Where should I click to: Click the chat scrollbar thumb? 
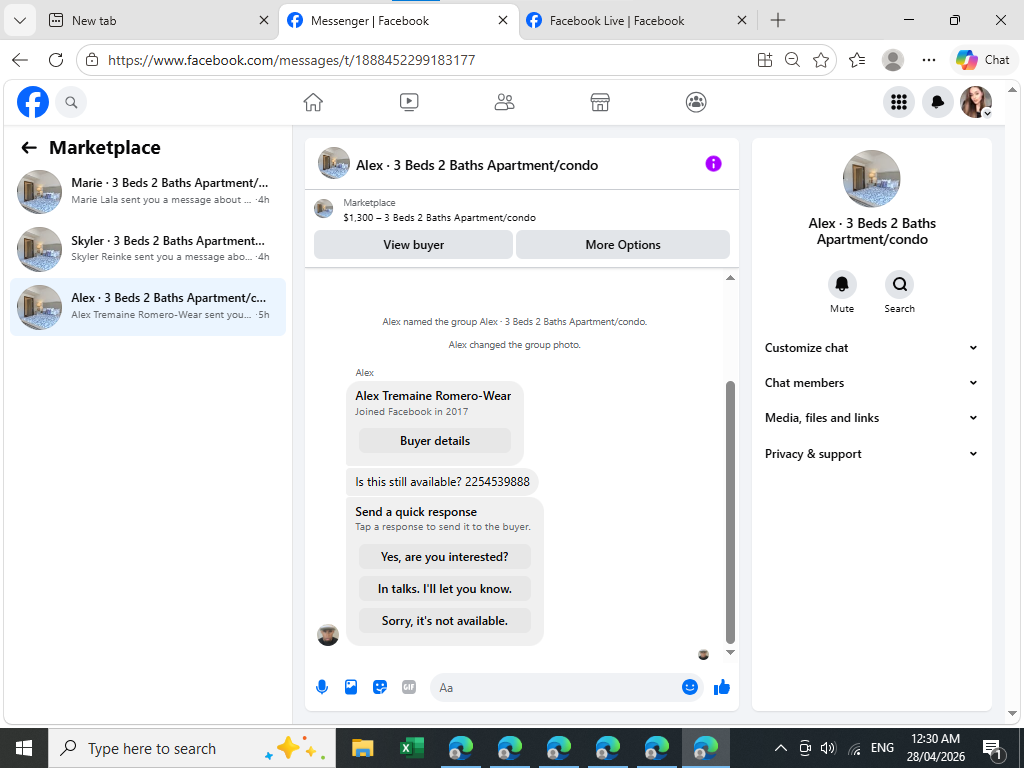730,512
